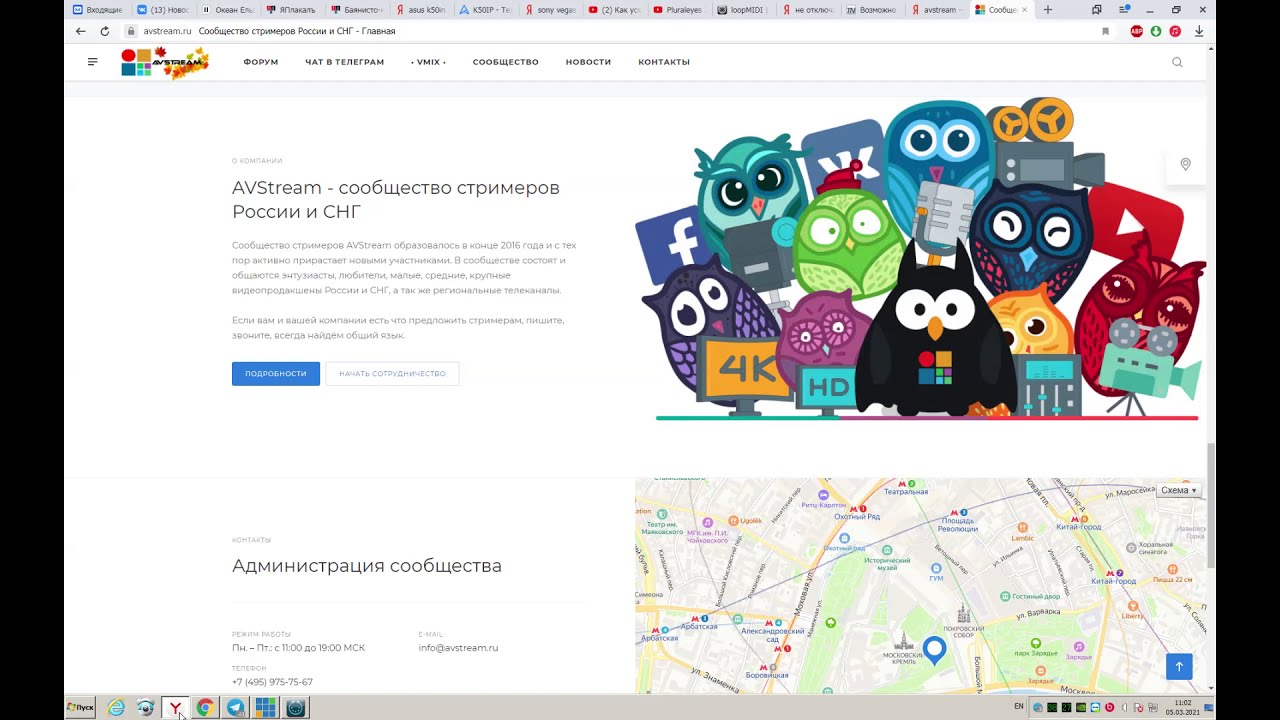
Task: Click the colorful grid app taskbar icon
Action: coord(265,708)
